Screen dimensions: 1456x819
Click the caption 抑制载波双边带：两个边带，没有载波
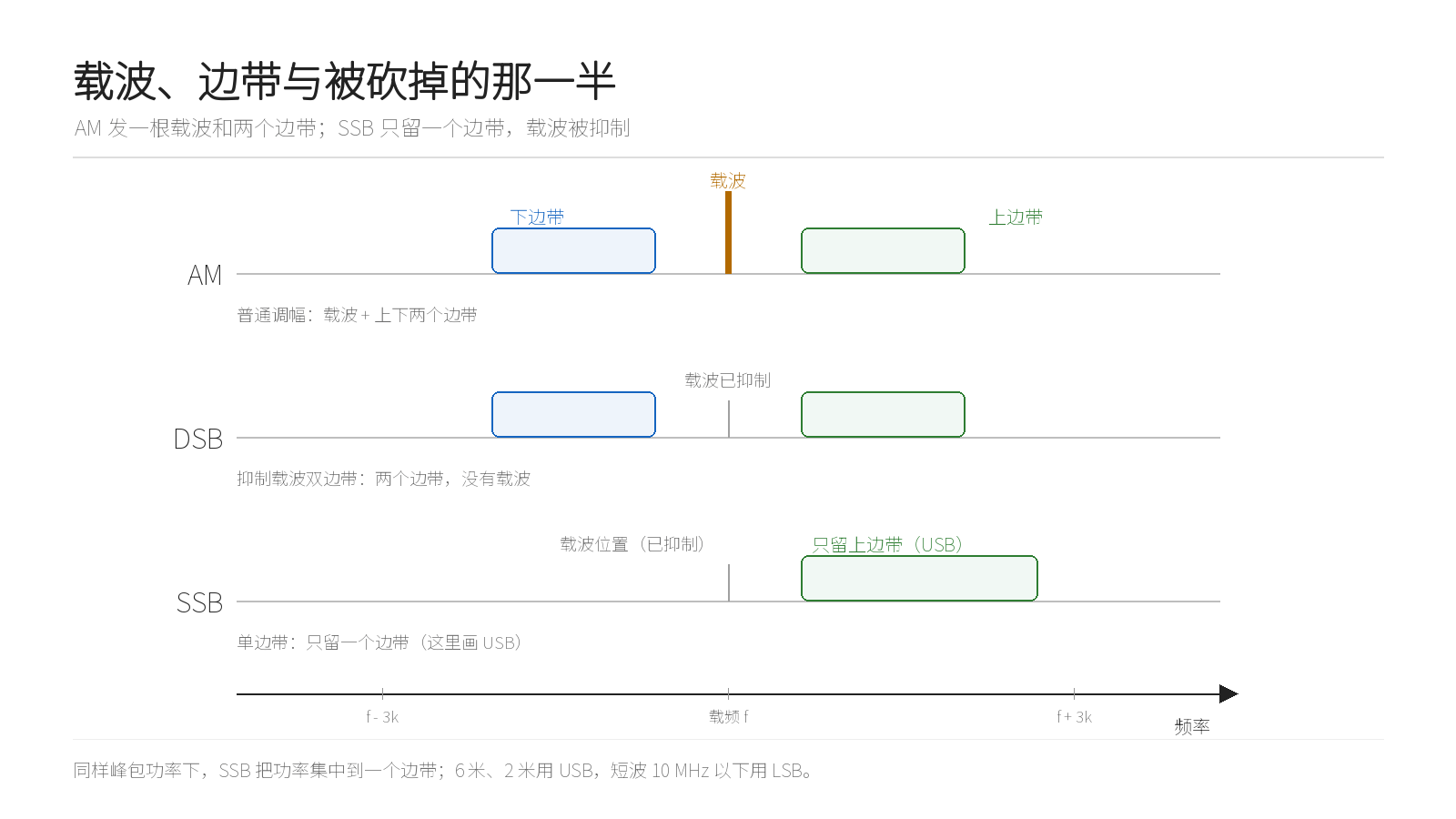(x=383, y=479)
